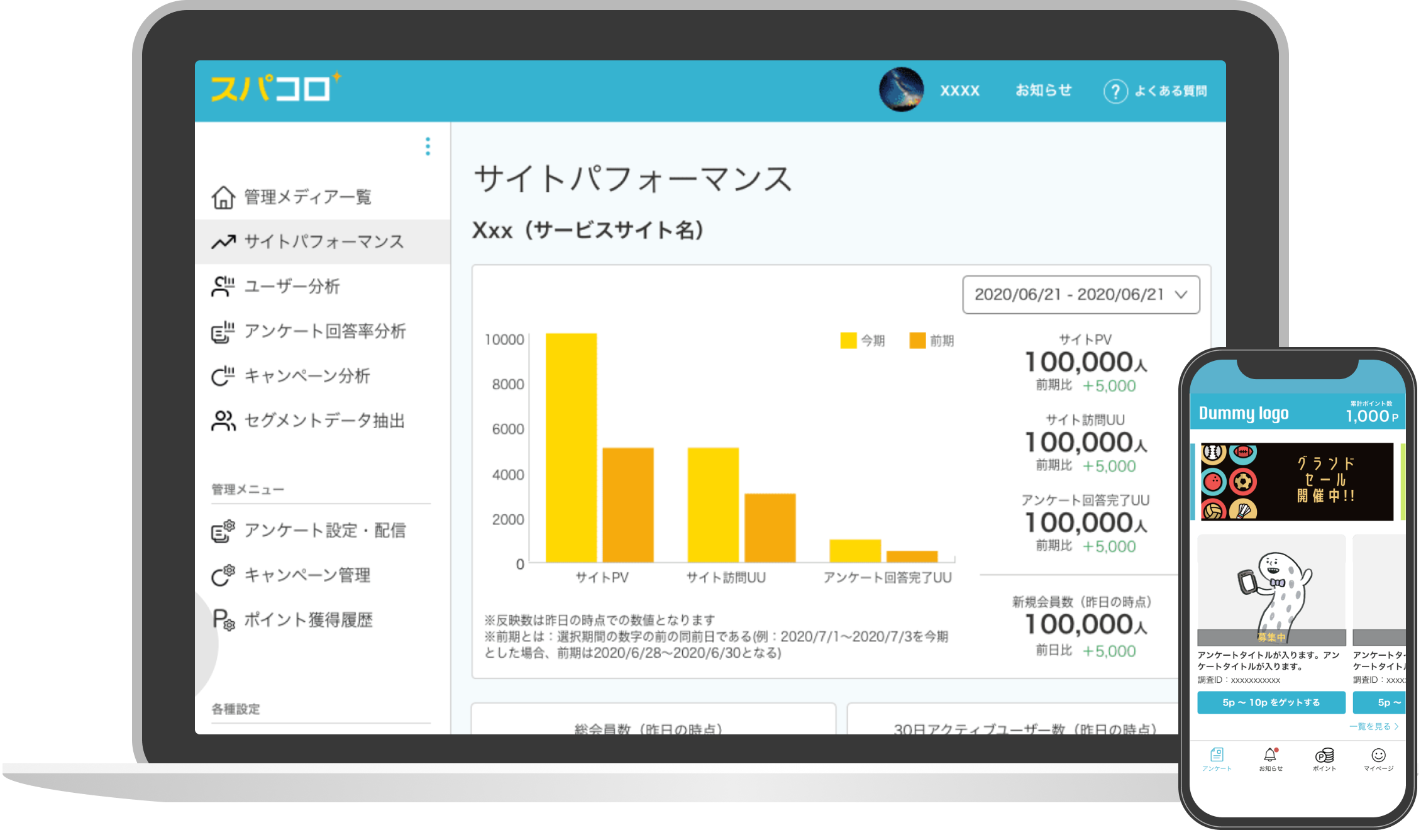Select キャンペーン管理 menu item
1421x840 pixels.
click(x=307, y=575)
